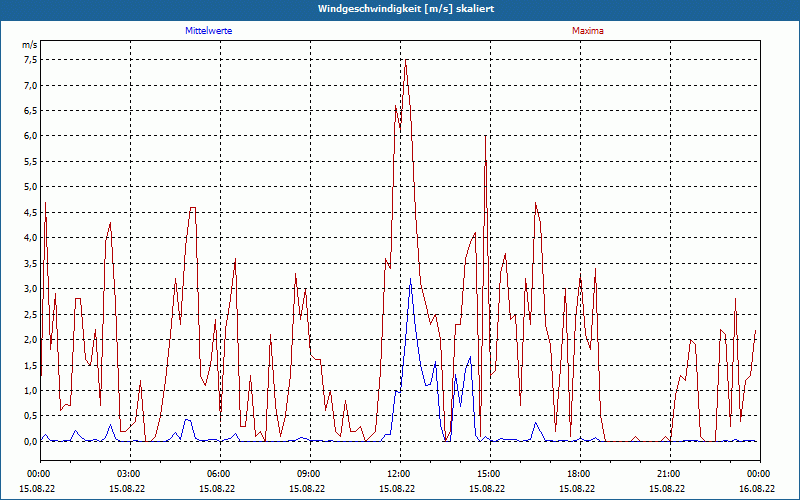Image resolution: width=800 pixels, height=500 pixels.
Task: Click the 3,0 y-axis value
Action: pyautogui.click(x=31, y=289)
